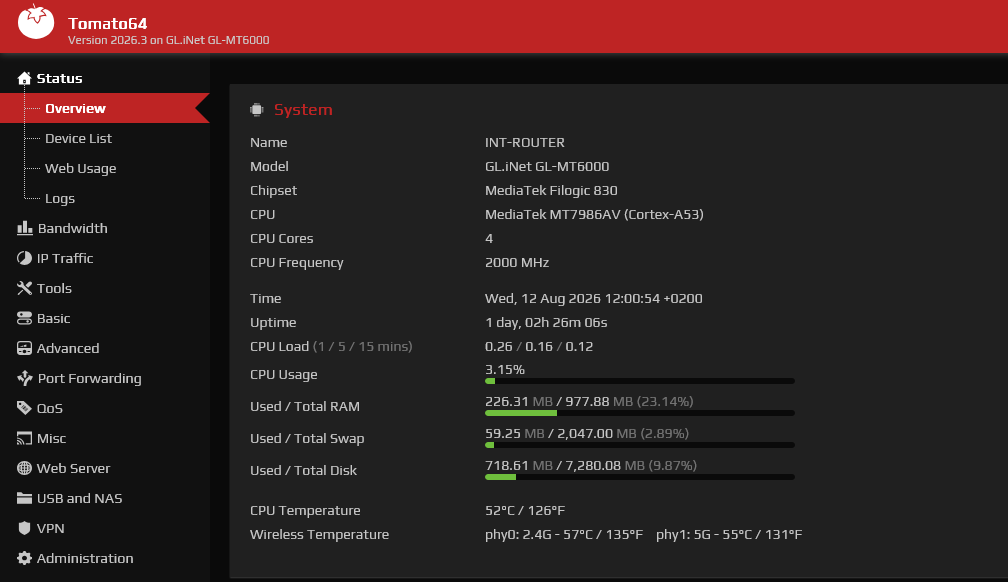Click the QoS tag icon
Image resolution: width=1008 pixels, height=582 pixels.
pyautogui.click(x=24, y=408)
